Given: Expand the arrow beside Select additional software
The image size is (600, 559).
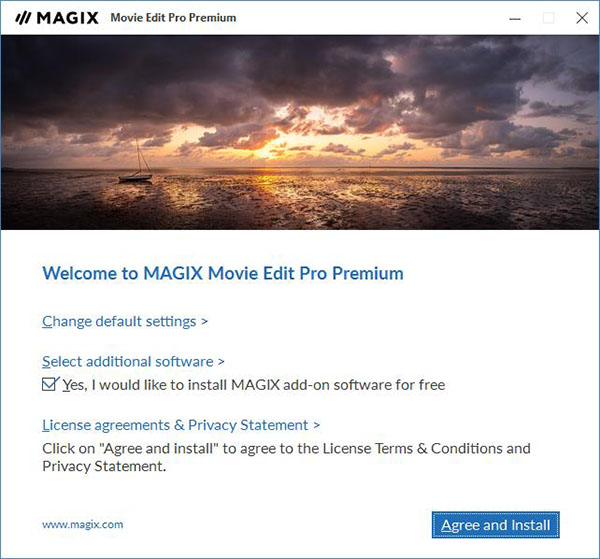Looking at the screenshot, I should (221, 362).
